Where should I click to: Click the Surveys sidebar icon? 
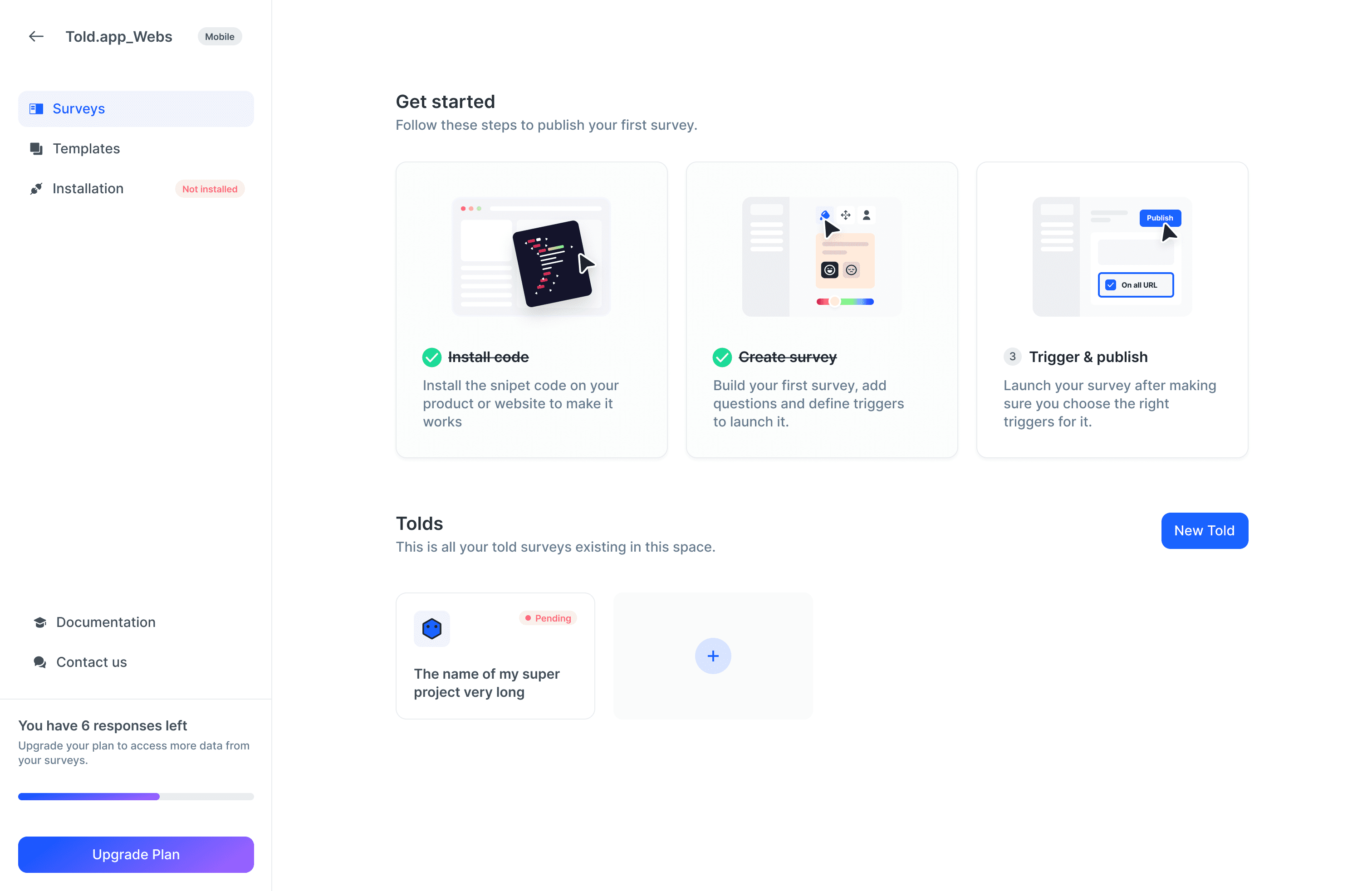coord(36,108)
